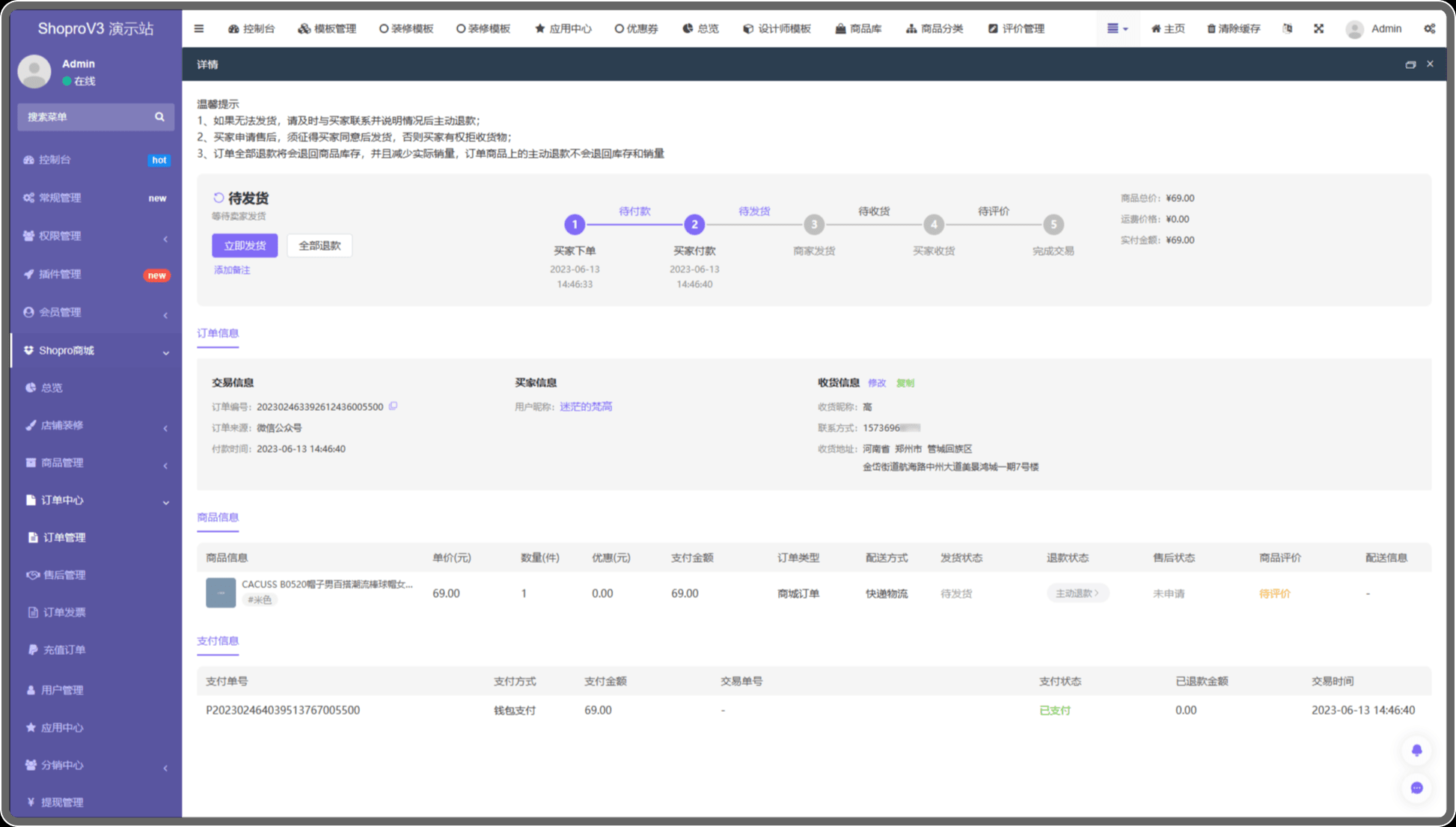The width and height of the screenshot is (1456, 827).
Task: Open the settings gears icon at top right
Action: [x=1429, y=28]
